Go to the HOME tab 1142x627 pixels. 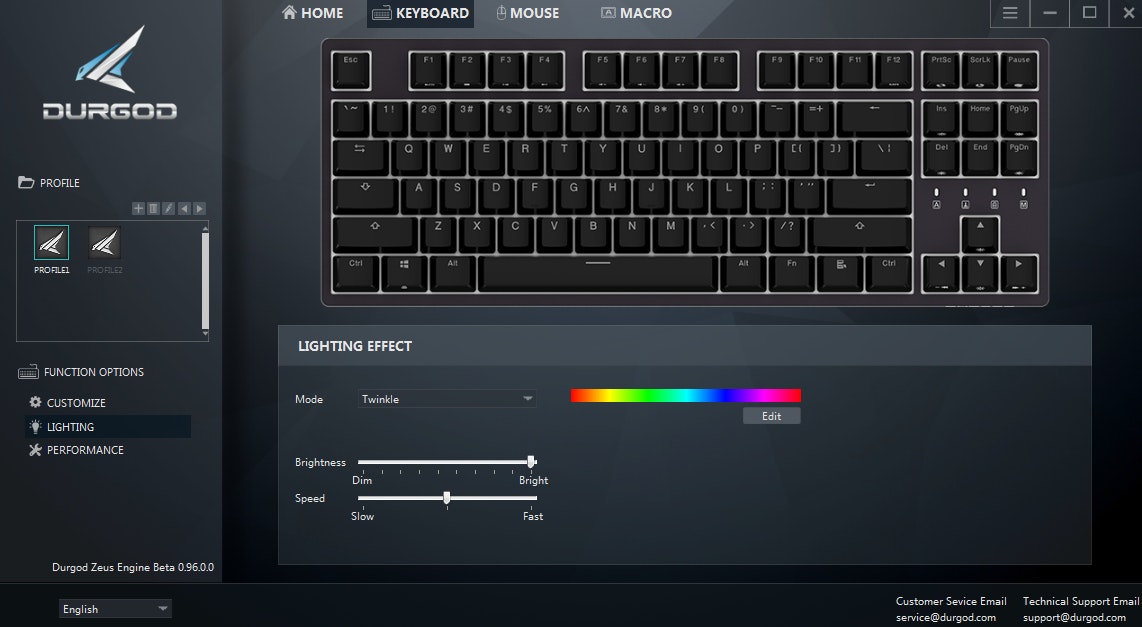coord(312,13)
